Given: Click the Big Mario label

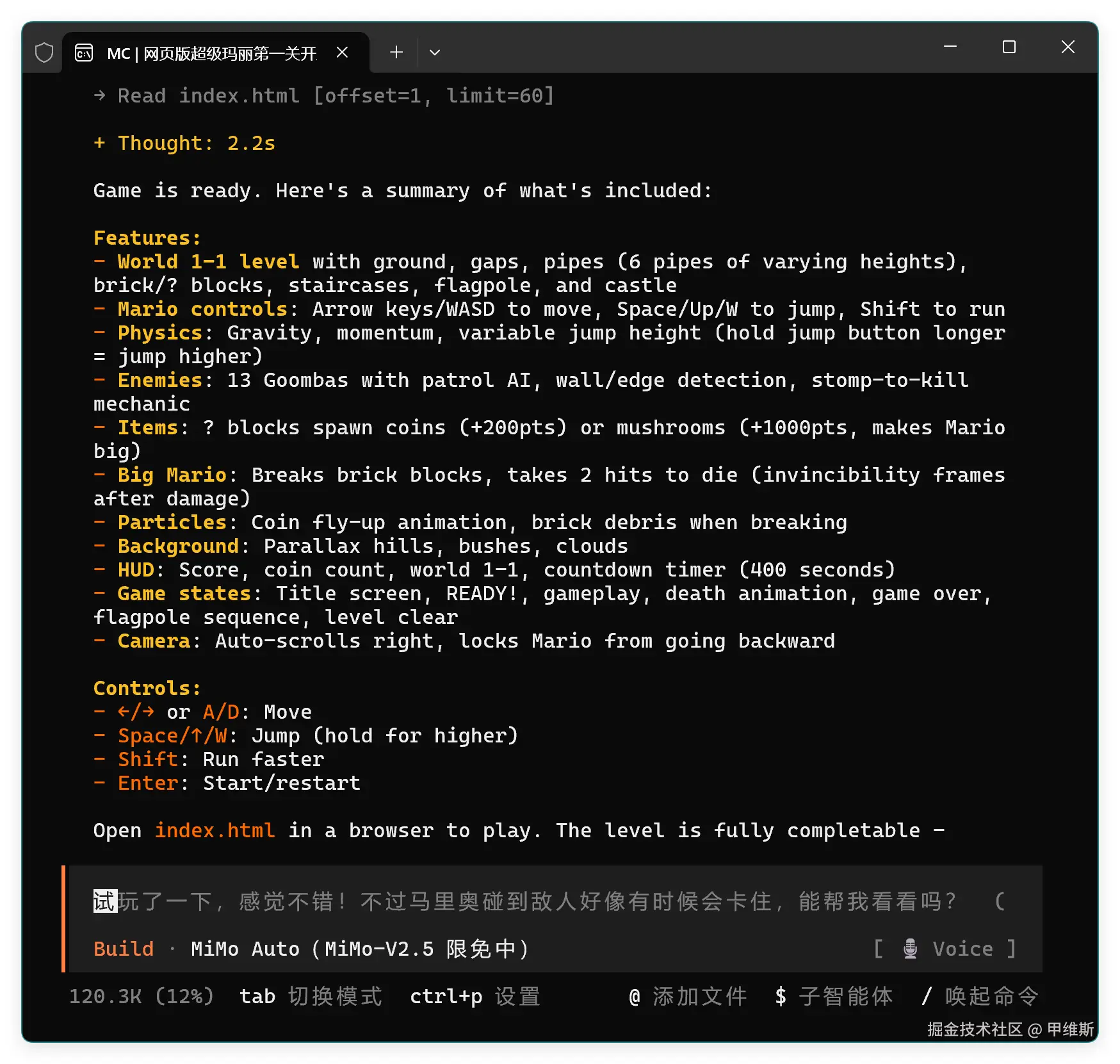Looking at the screenshot, I should tap(172, 475).
